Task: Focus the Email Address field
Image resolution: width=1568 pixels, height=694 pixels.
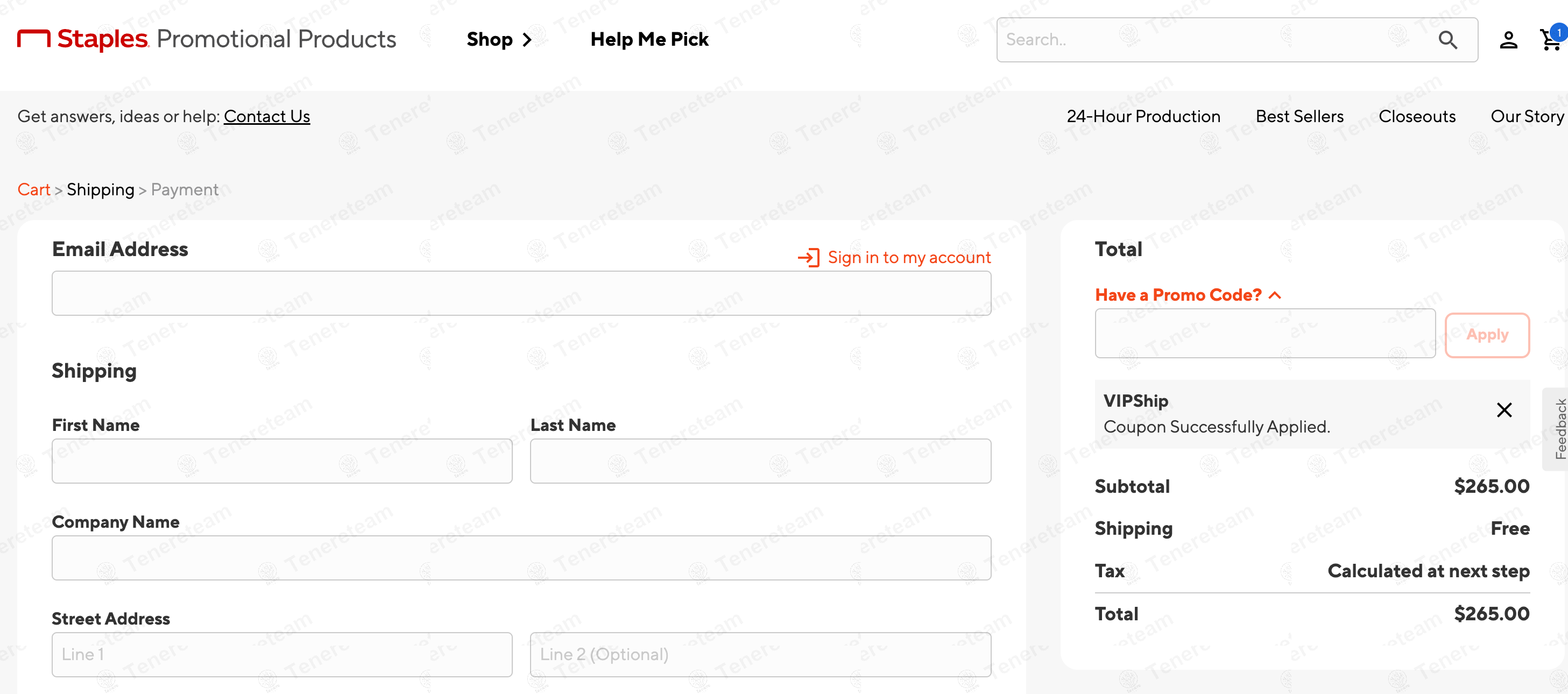Action: pyautogui.click(x=521, y=293)
